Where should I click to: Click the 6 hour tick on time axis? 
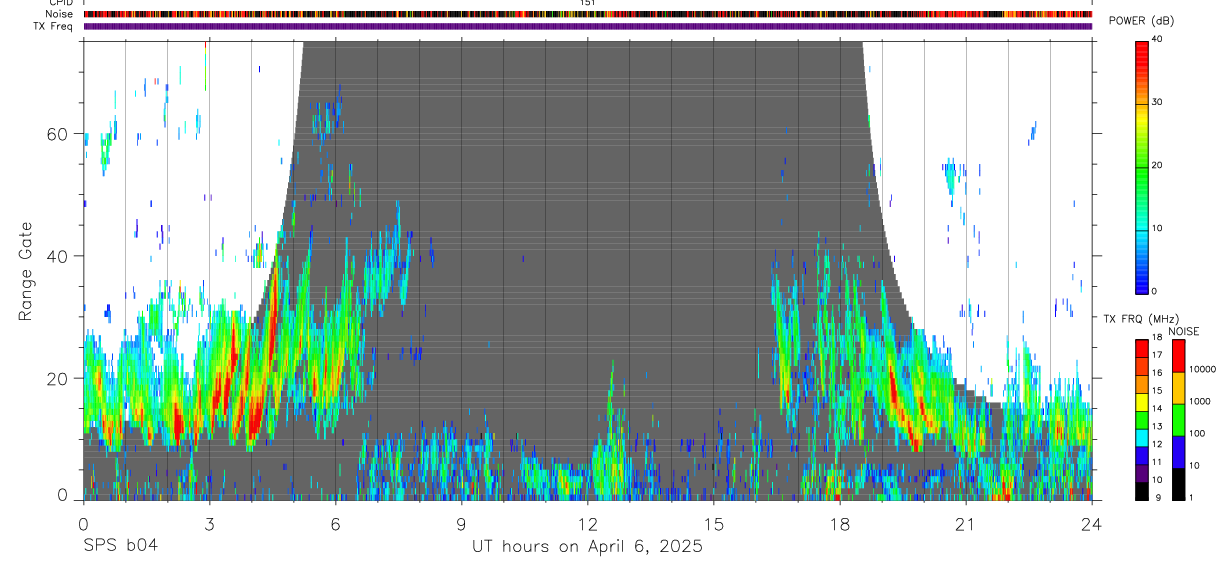click(335, 524)
